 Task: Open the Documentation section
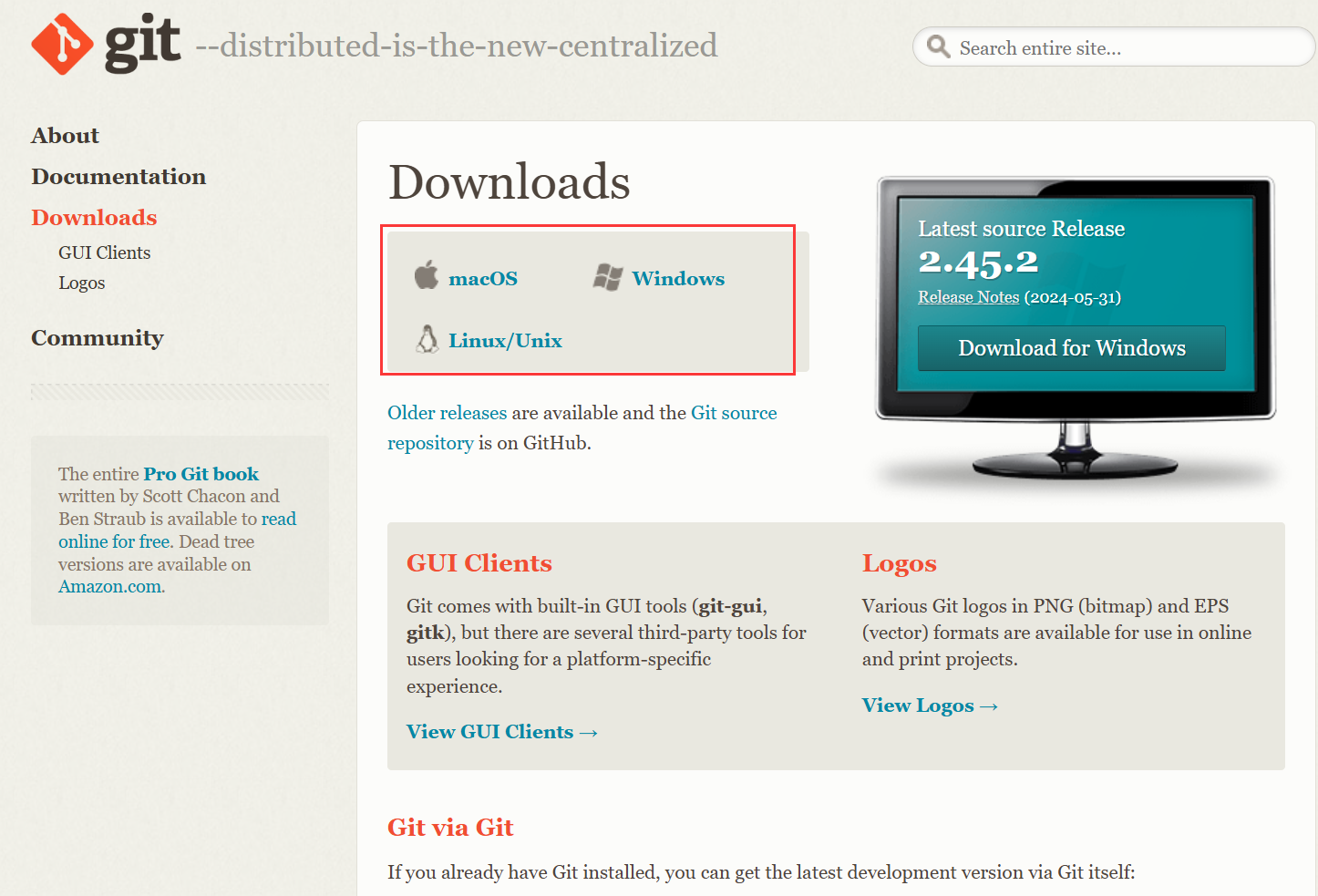118,177
